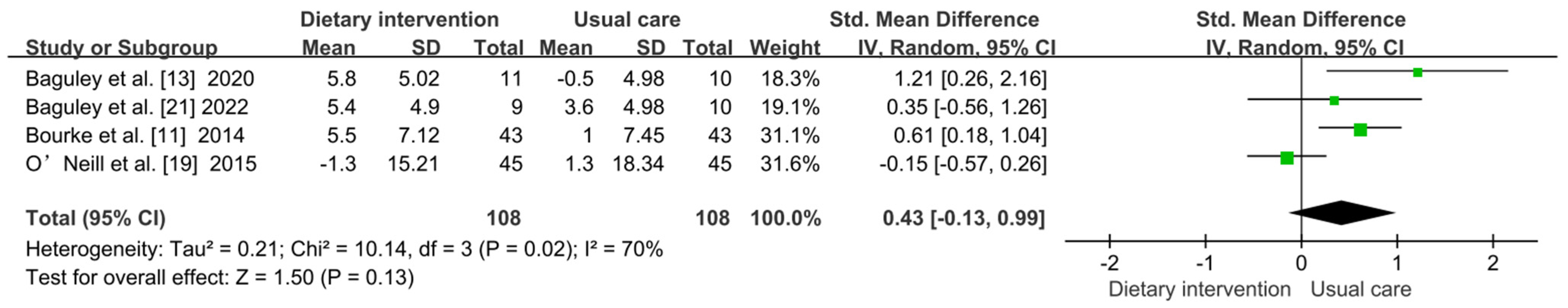Image resolution: width=1568 pixels, height=308 pixels.
Task: Click the Usual care group heading
Action: click(627, 19)
